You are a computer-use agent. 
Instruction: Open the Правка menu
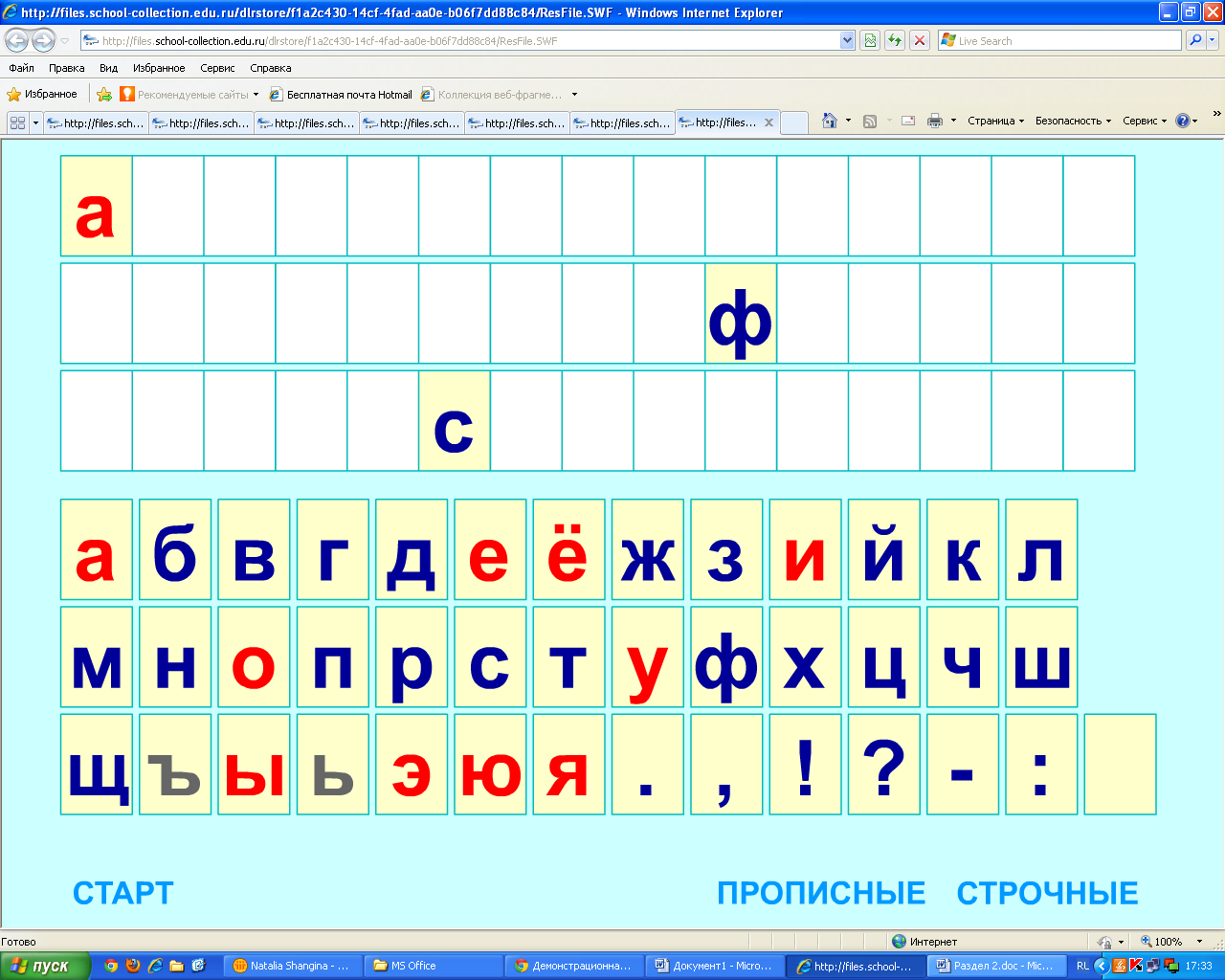pyautogui.click(x=67, y=68)
